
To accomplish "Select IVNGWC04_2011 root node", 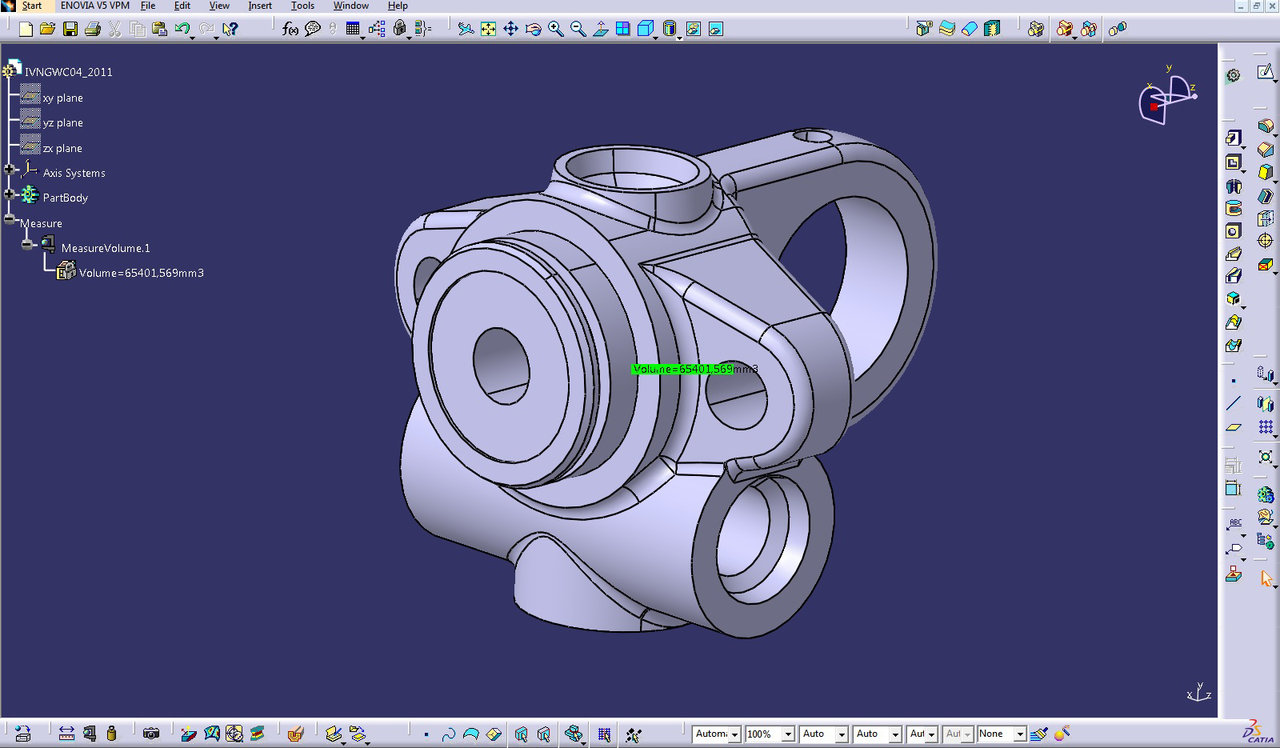I will [x=68, y=72].
